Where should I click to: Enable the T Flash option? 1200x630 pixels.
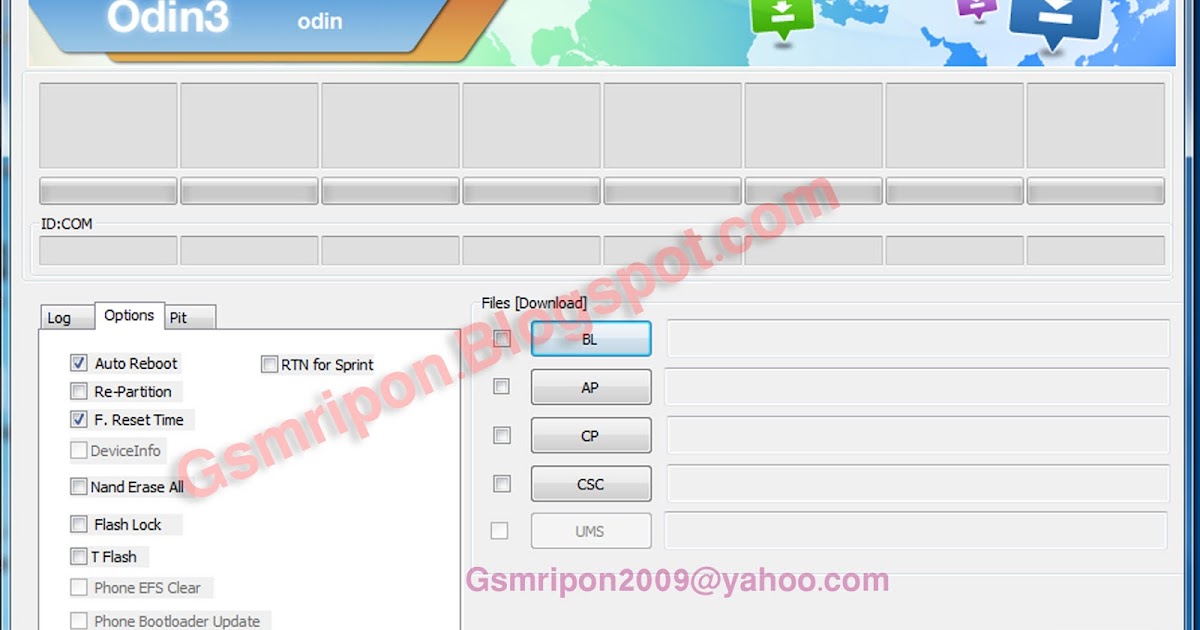coord(78,556)
